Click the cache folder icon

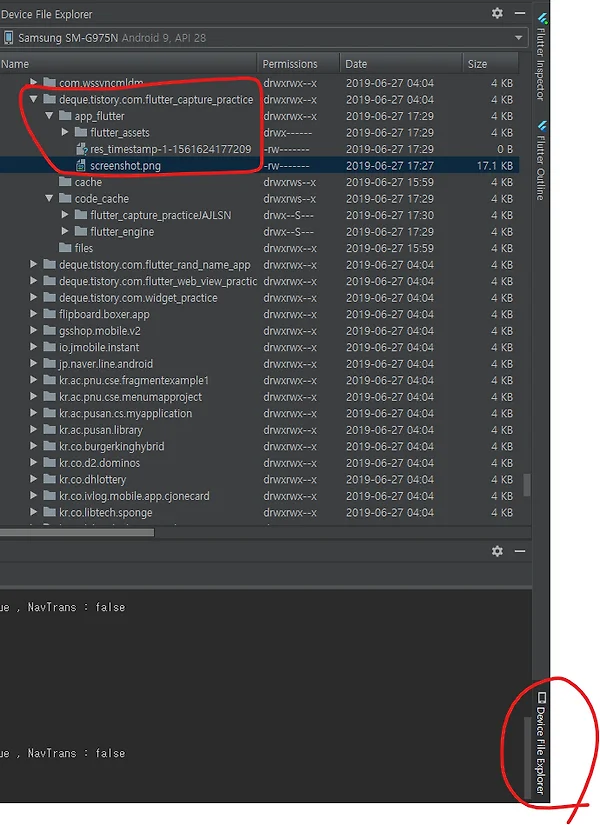pos(65,182)
